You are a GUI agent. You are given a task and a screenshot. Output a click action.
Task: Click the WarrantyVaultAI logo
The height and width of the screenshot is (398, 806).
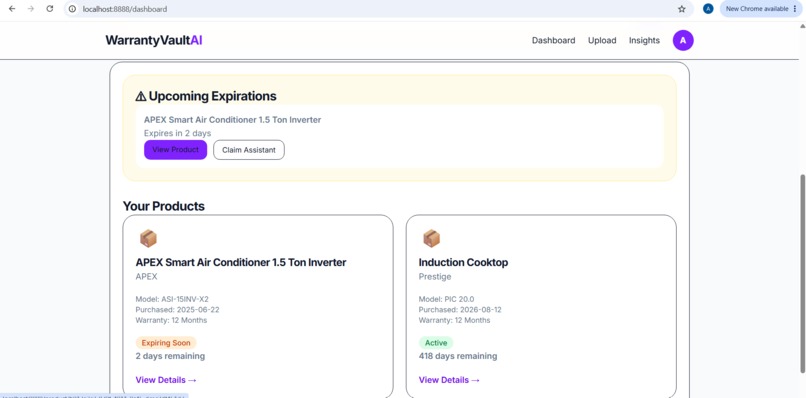pyautogui.click(x=154, y=40)
